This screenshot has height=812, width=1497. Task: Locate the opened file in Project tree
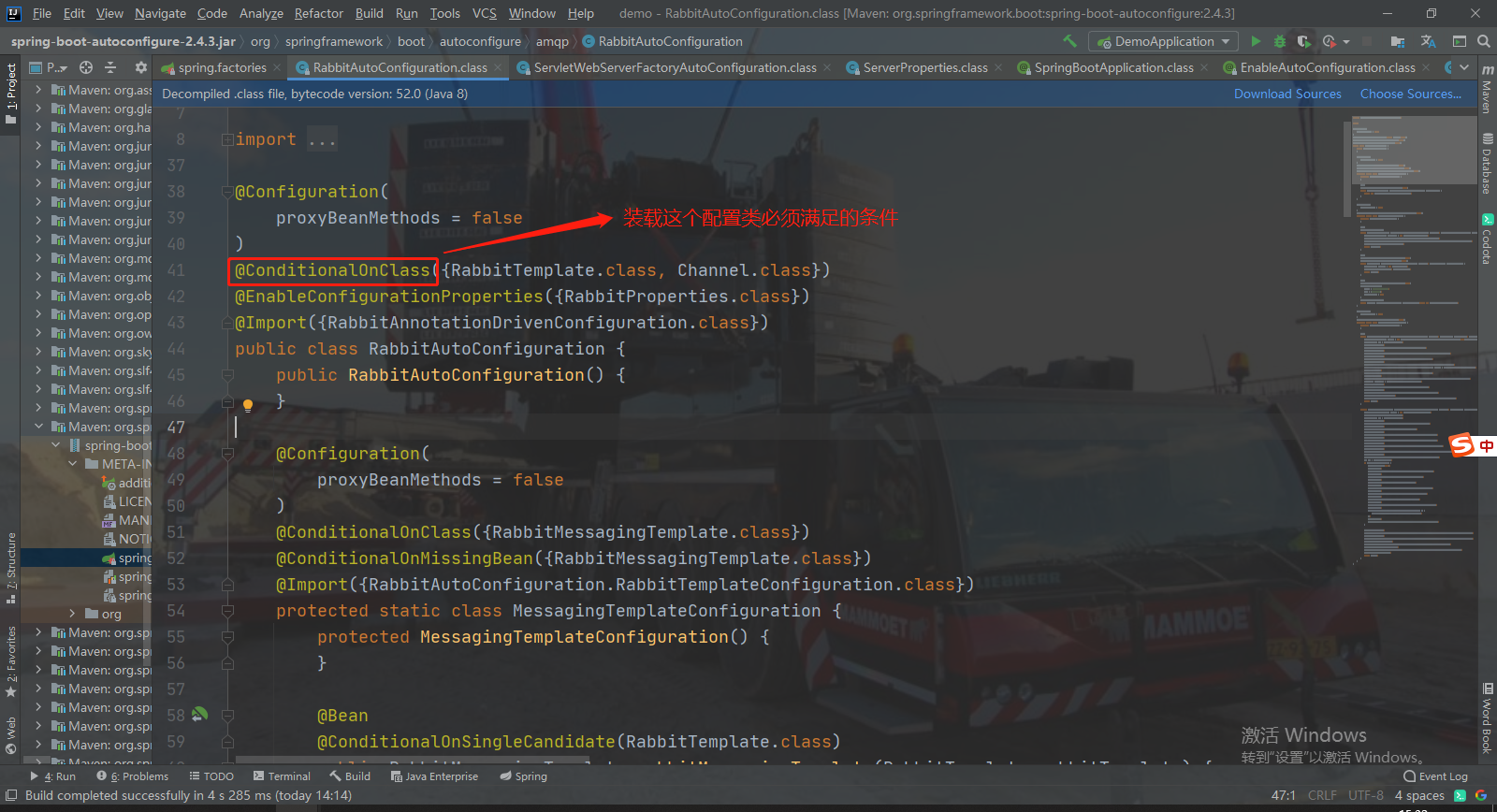pyautogui.click(x=86, y=67)
